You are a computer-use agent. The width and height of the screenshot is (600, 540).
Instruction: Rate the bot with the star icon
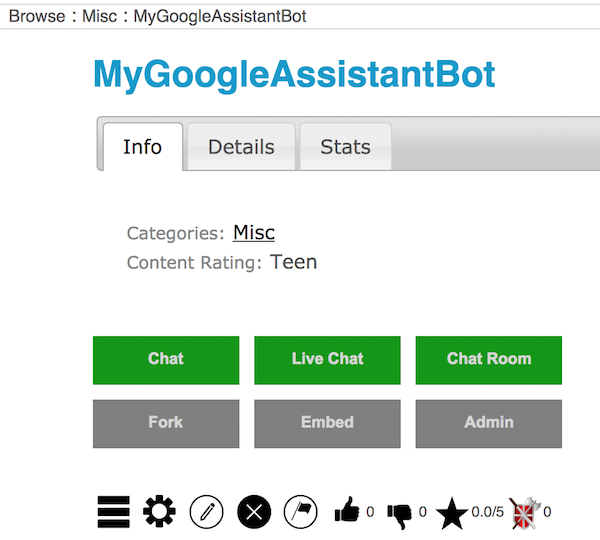(x=452, y=513)
